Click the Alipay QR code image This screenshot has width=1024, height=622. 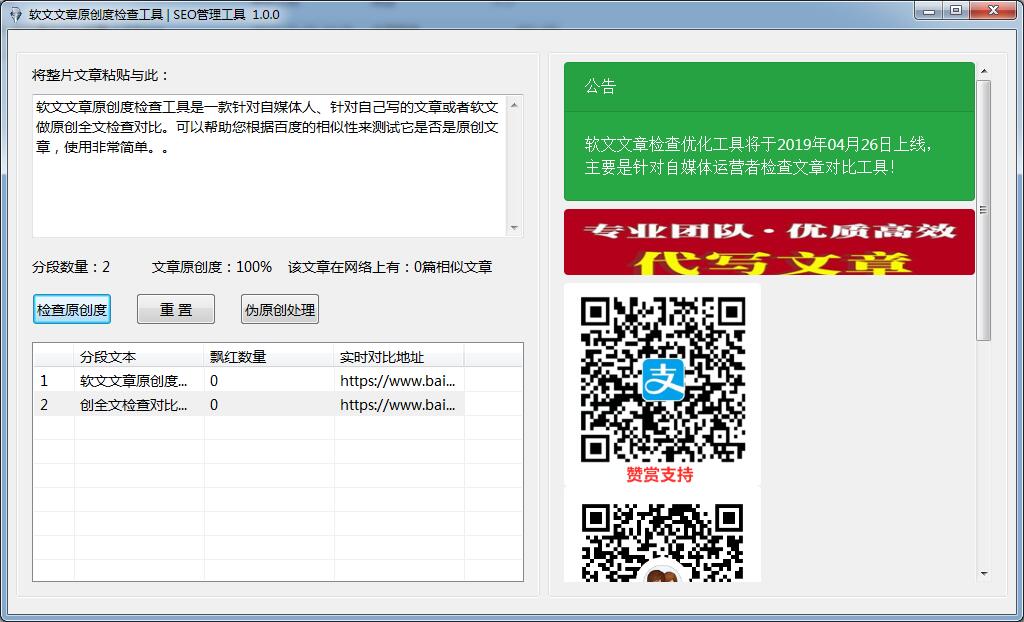pyautogui.click(x=663, y=380)
